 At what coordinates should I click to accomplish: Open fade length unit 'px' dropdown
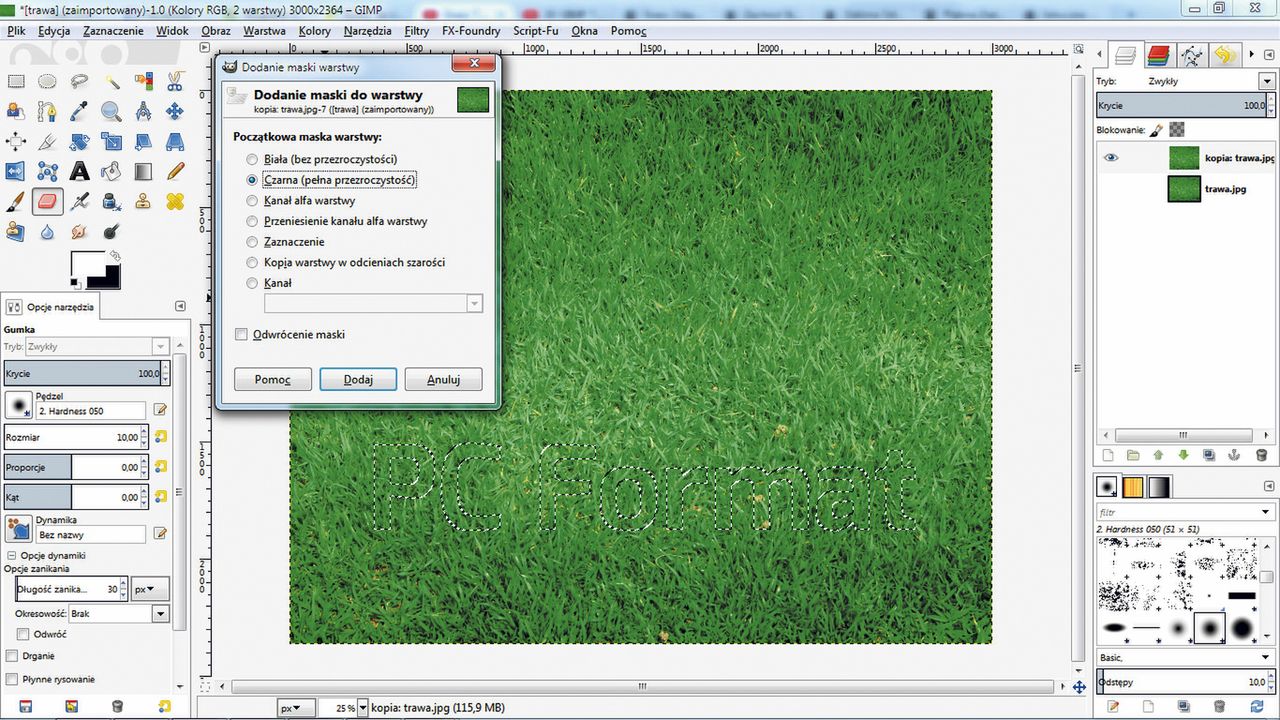(x=151, y=589)
